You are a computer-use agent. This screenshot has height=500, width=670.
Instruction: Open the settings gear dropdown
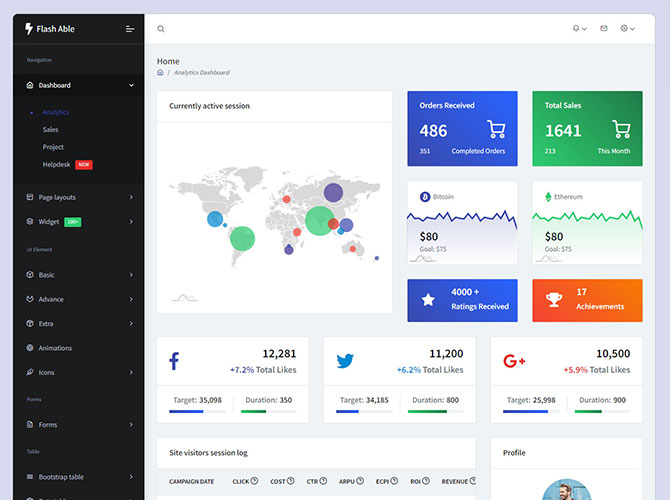pyautogui.click(x=627, y=28)
